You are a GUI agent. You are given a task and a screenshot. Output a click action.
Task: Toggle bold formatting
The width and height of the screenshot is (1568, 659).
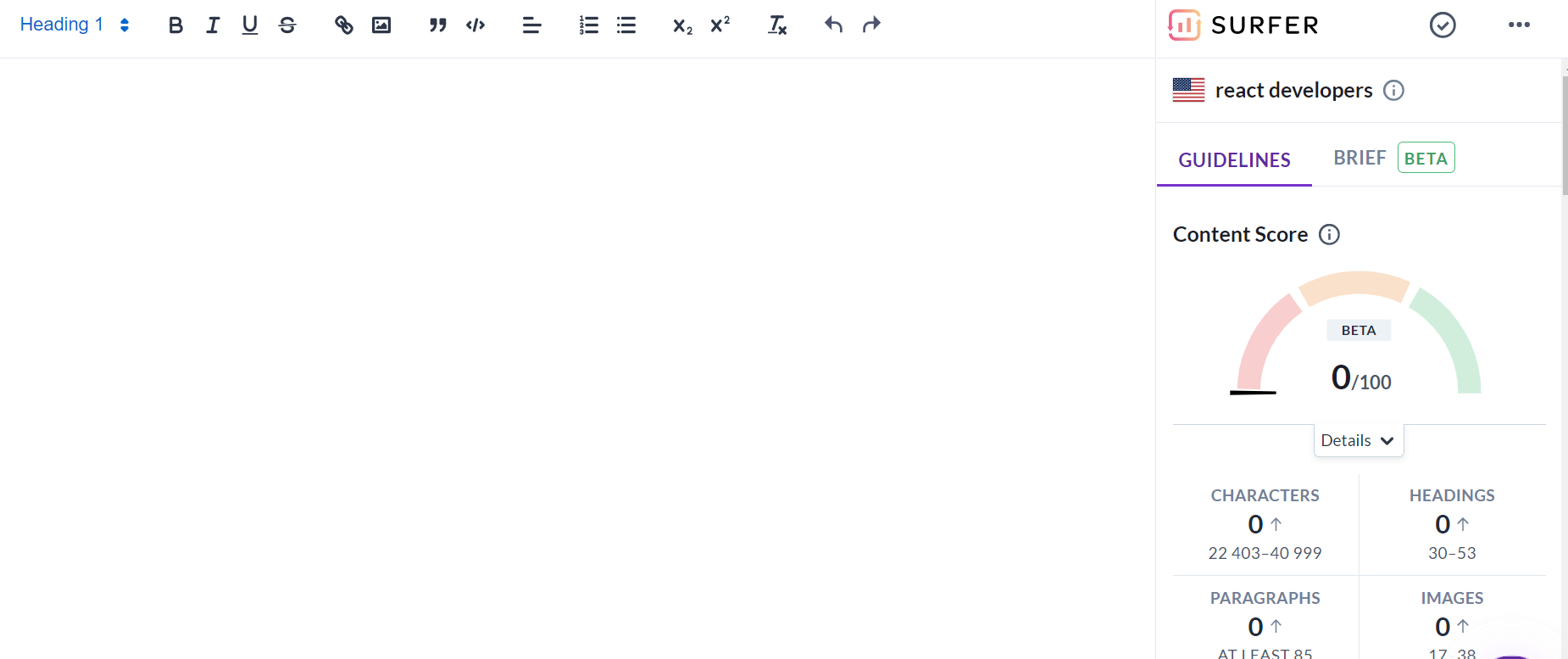tap(175, 25)
